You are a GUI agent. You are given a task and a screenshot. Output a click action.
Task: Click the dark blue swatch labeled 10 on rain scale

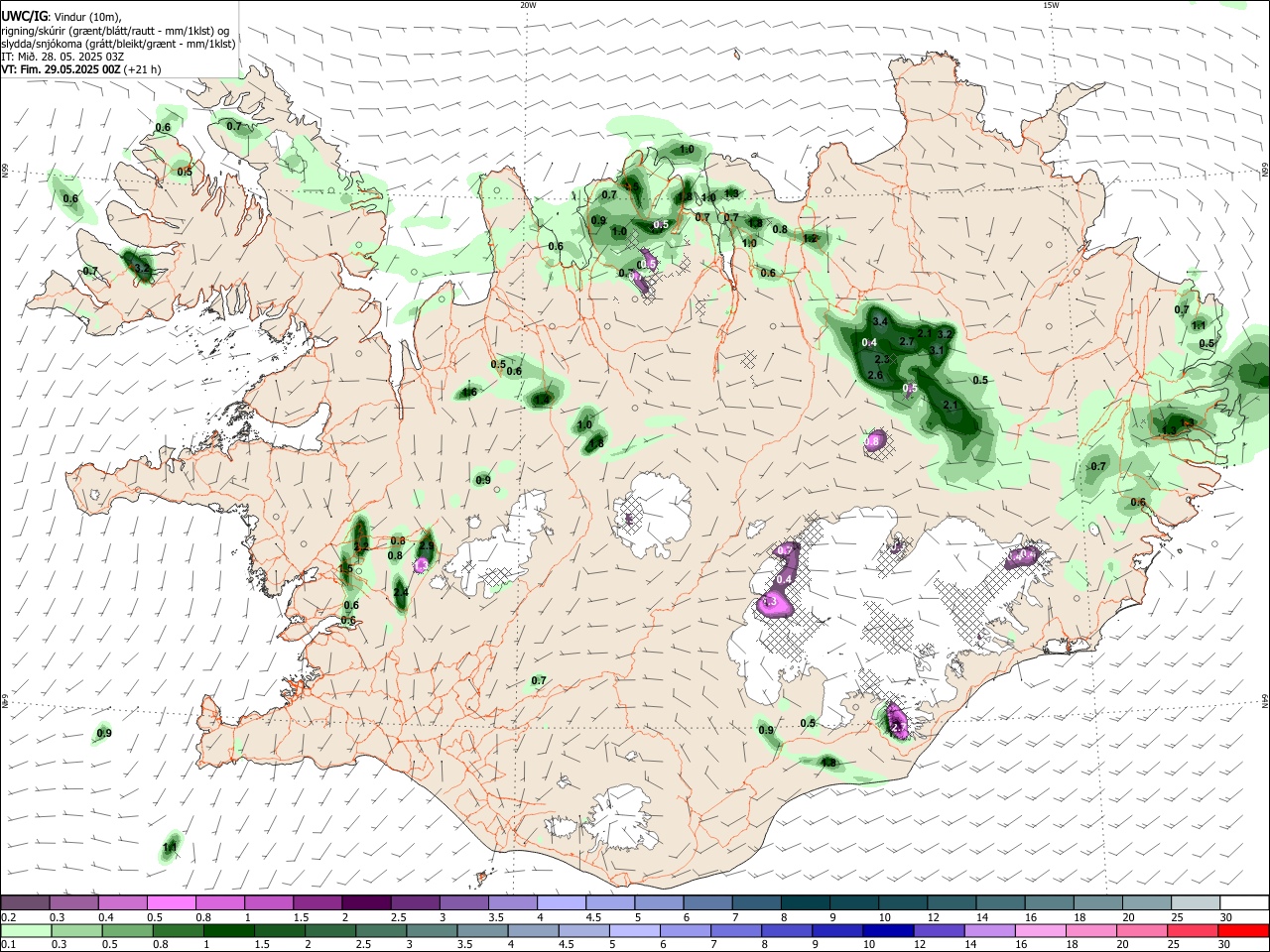tap(886, 930)
